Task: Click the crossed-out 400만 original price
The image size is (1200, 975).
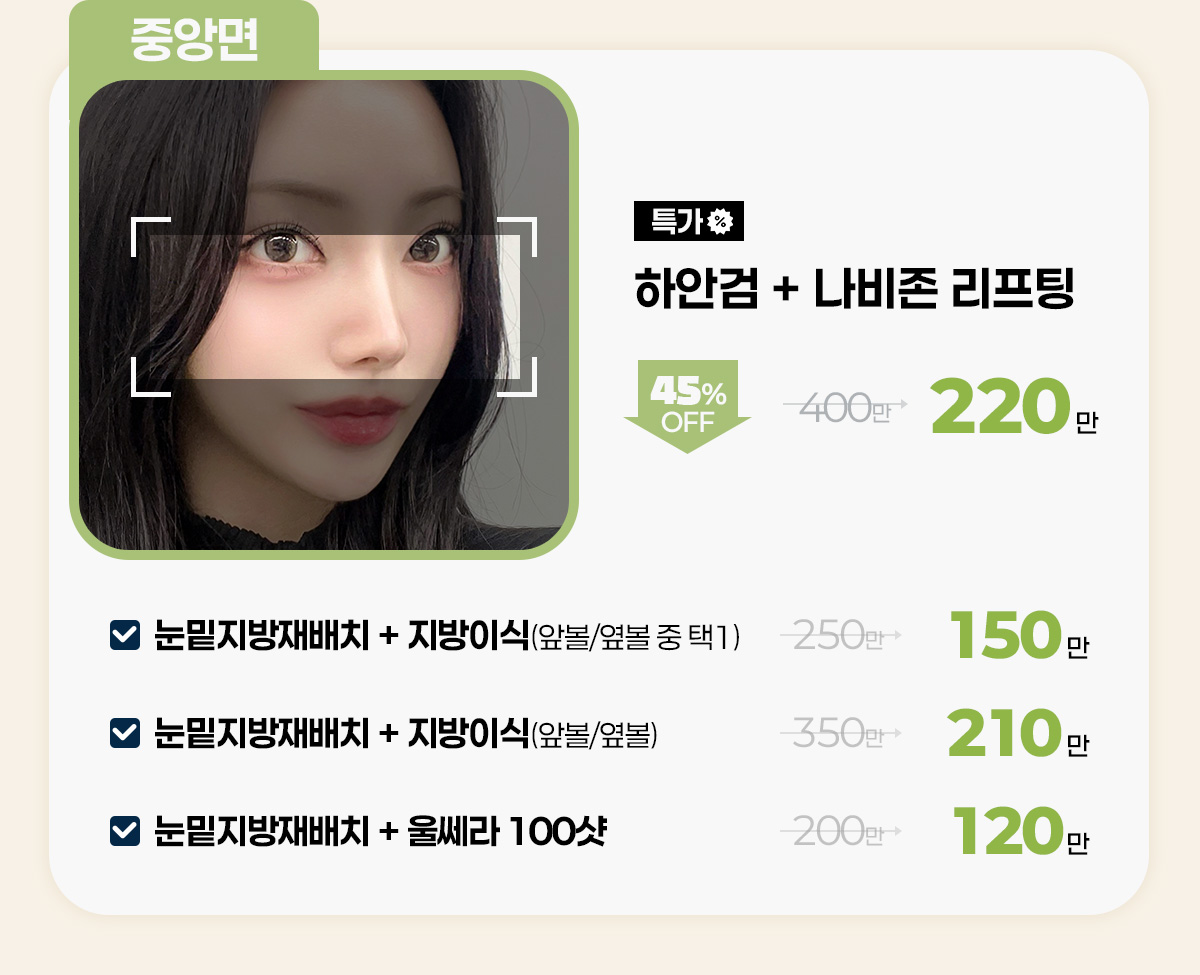Action: [845, 406]
